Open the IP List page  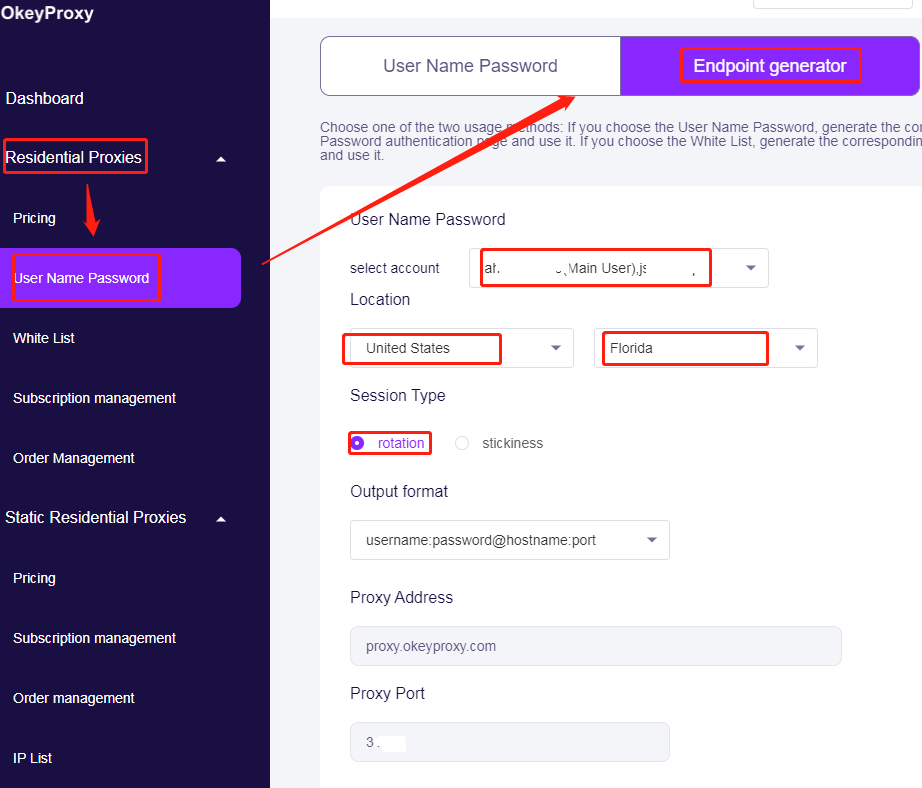[x=33, y=758]
